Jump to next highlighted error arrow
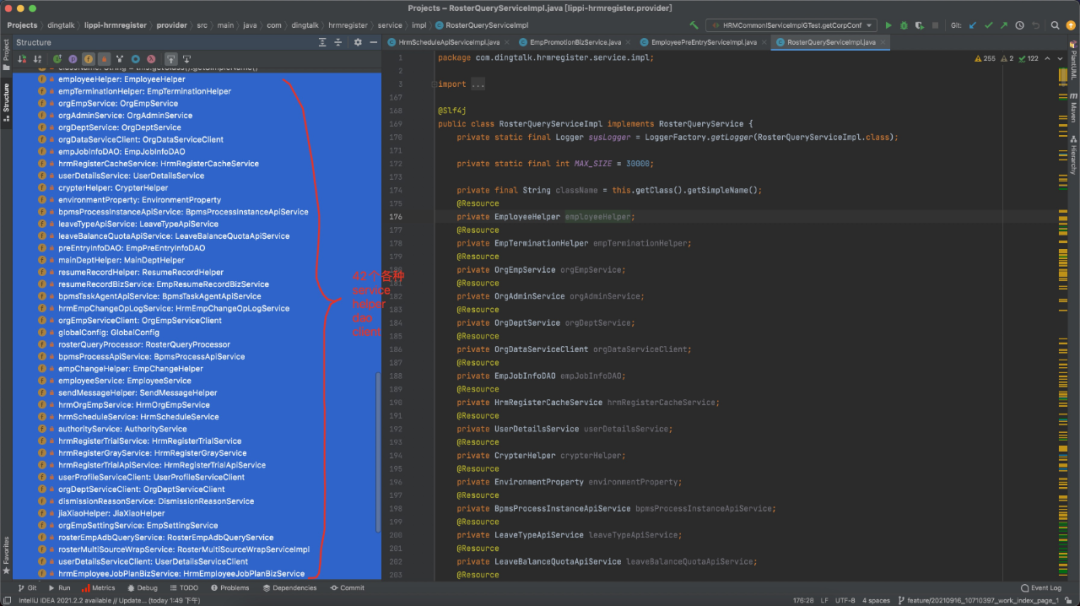The width and height of the screenshot is (1080, 606). (x=1060, y=59)
